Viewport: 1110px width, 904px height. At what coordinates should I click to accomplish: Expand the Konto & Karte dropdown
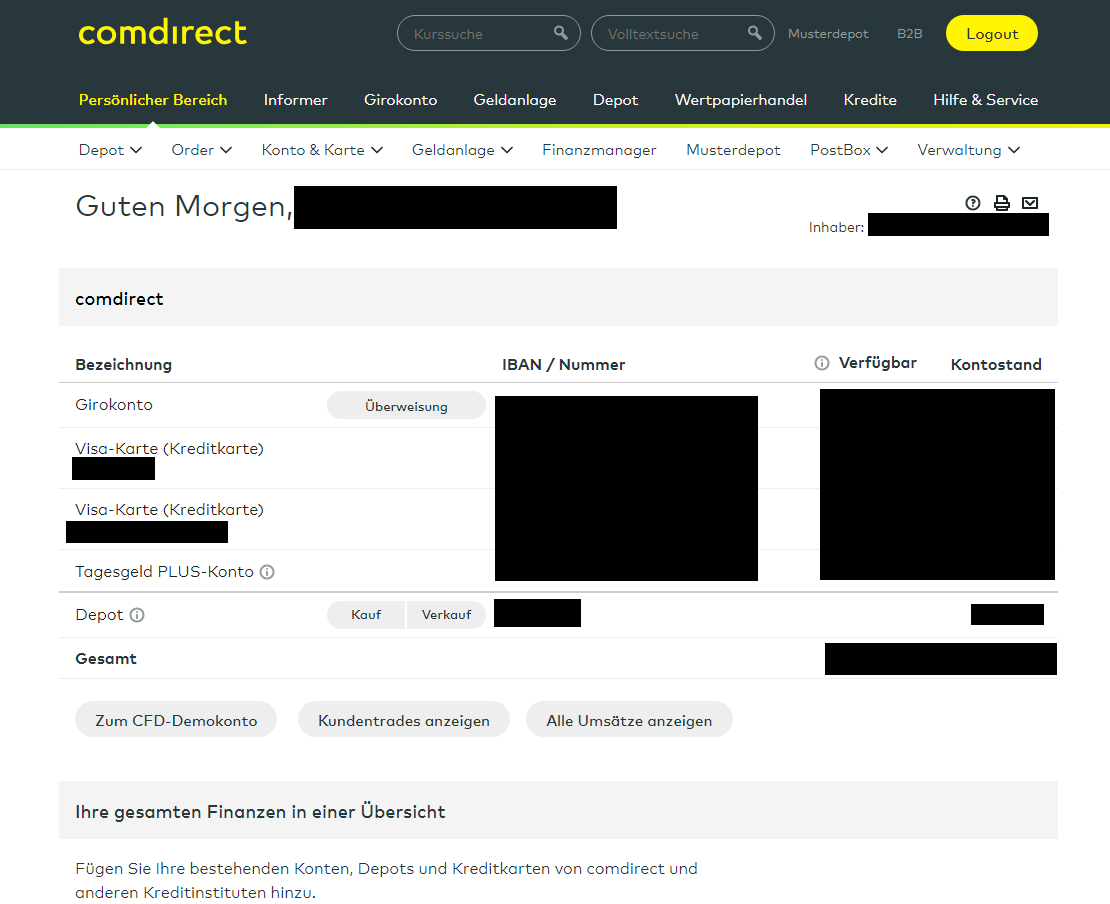pyautogui.click(x=322, y=149)
